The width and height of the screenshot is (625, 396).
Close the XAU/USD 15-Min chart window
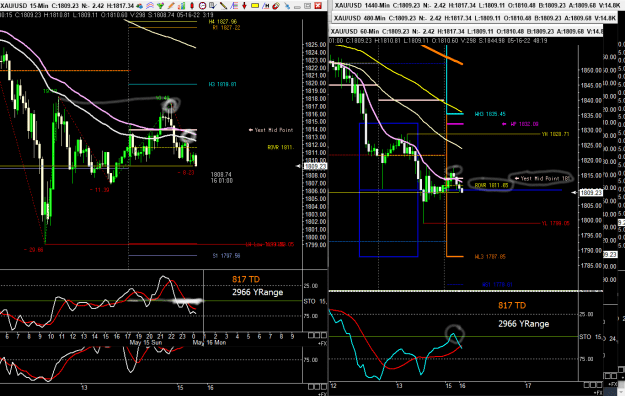pyautogui.click(x=318, y=6)
